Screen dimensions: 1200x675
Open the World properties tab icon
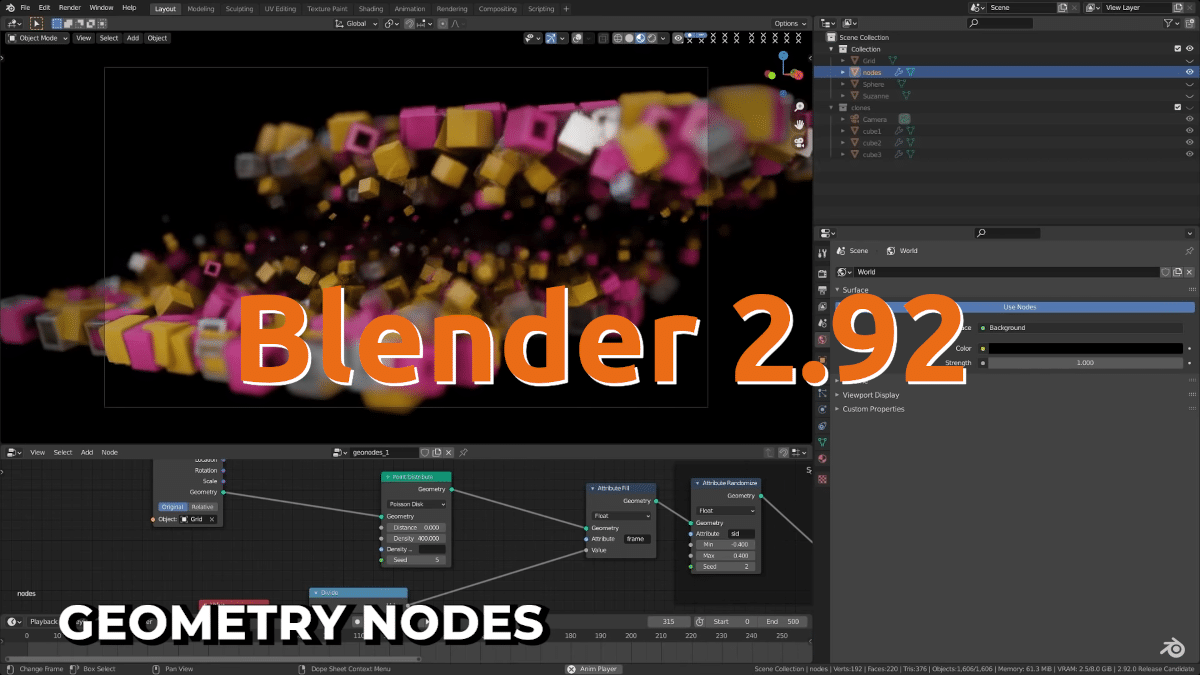[822, 340]
